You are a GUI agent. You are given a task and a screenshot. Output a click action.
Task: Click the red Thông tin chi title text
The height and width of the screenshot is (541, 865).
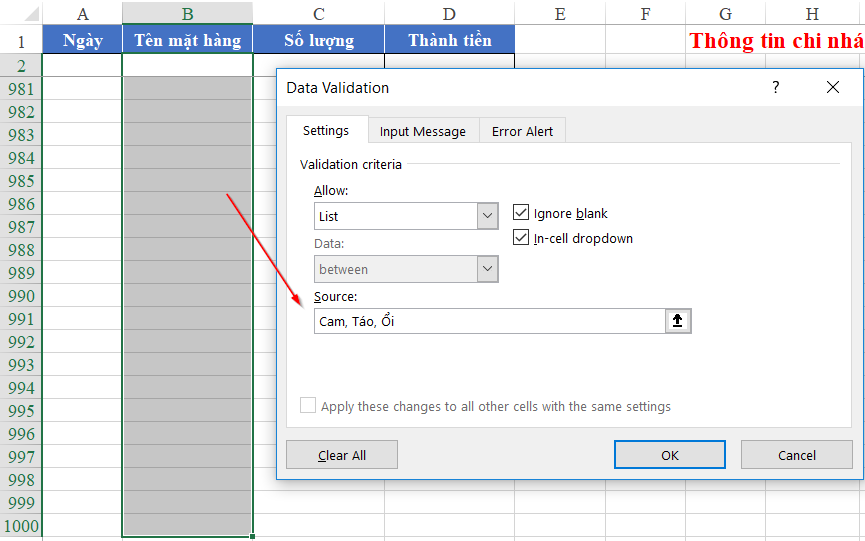pyautogui.click(x=777, y=40)
